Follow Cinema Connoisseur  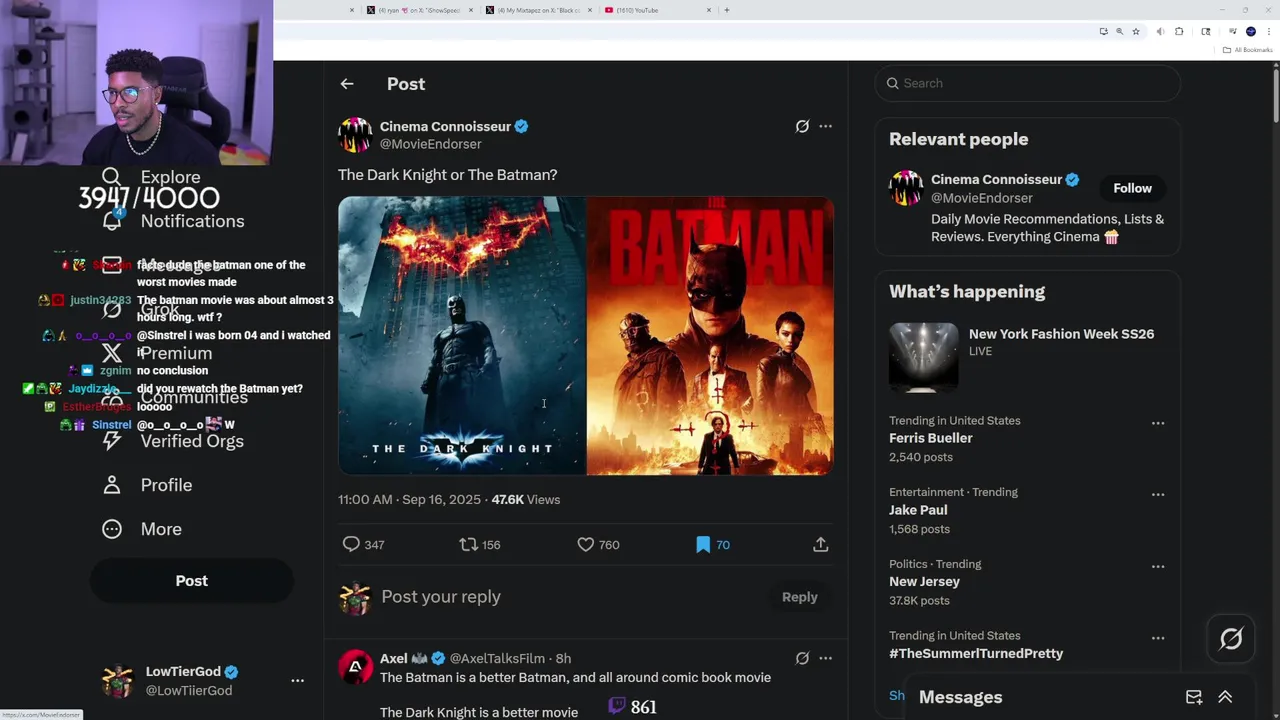(1133, 188)
